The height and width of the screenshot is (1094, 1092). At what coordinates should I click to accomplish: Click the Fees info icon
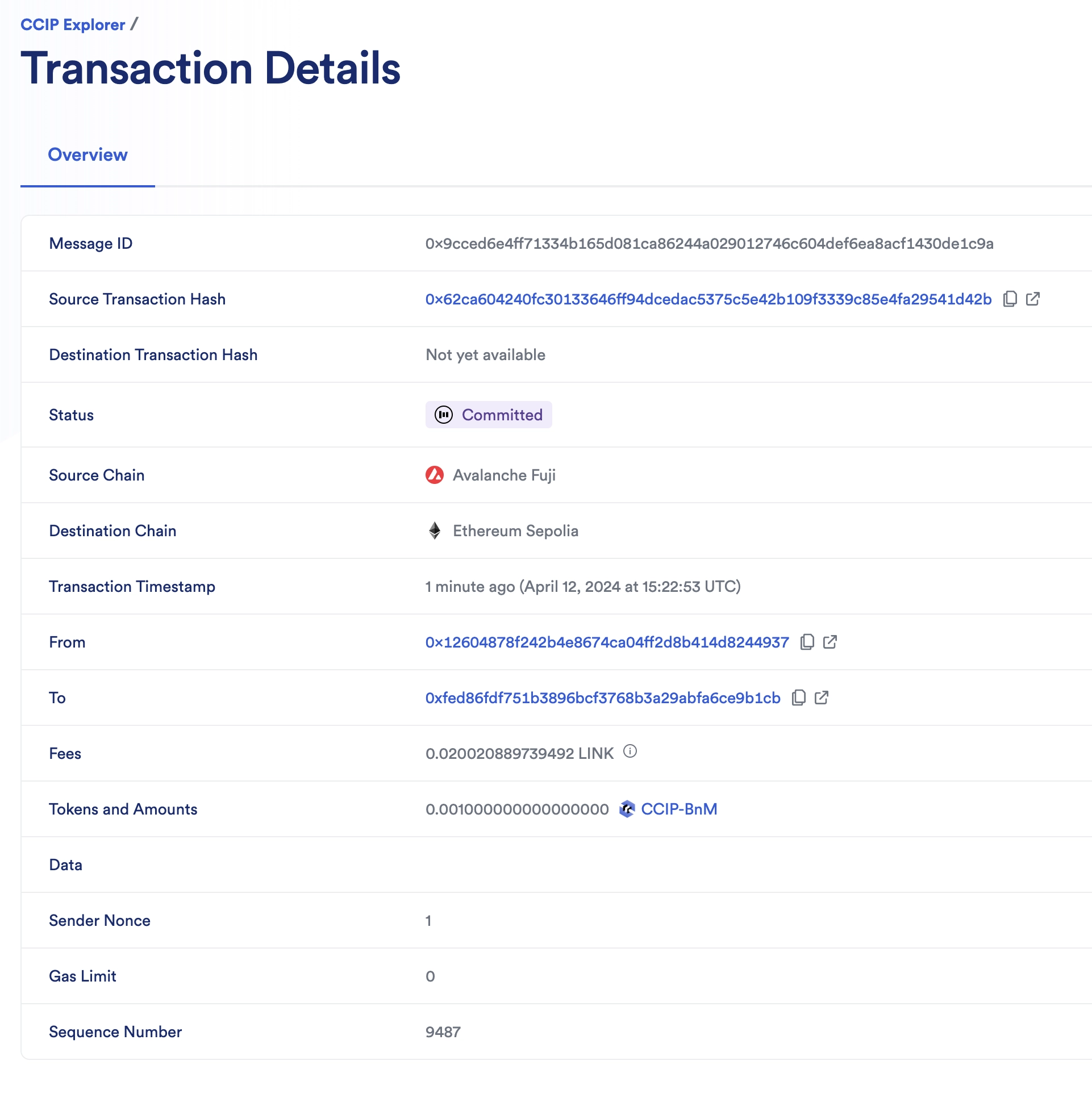(631, 751)
